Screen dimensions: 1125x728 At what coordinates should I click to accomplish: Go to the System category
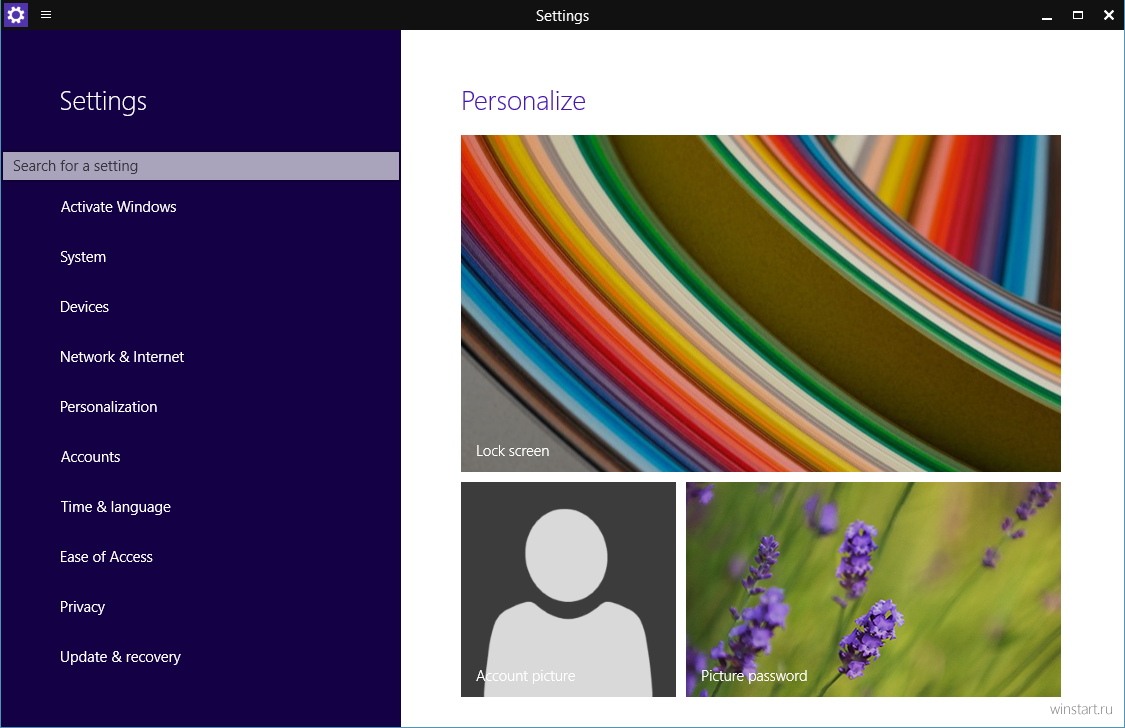(83, 257)
